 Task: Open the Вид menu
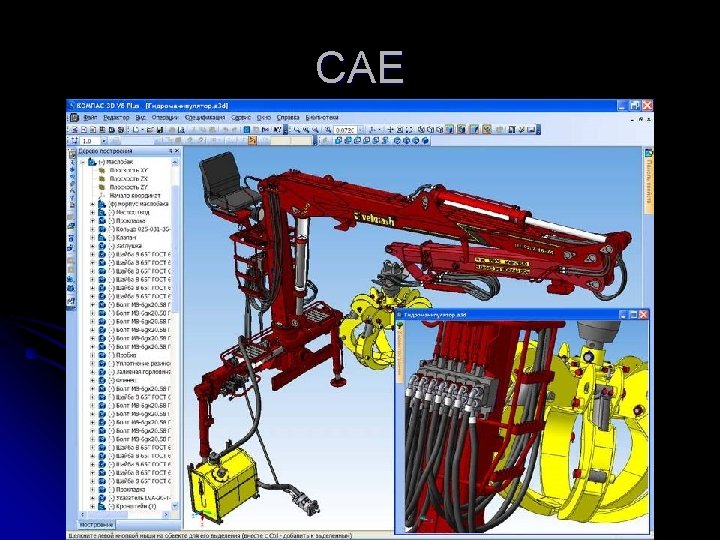pos(141,118)
